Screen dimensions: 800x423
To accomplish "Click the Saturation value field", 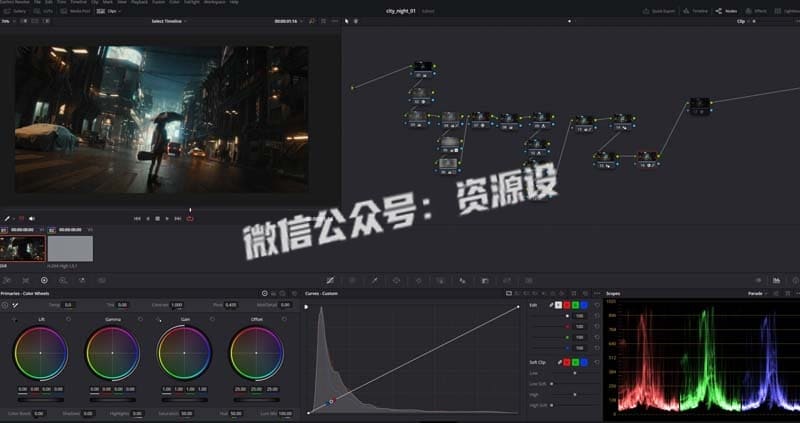I will click(x=187, y=413).
